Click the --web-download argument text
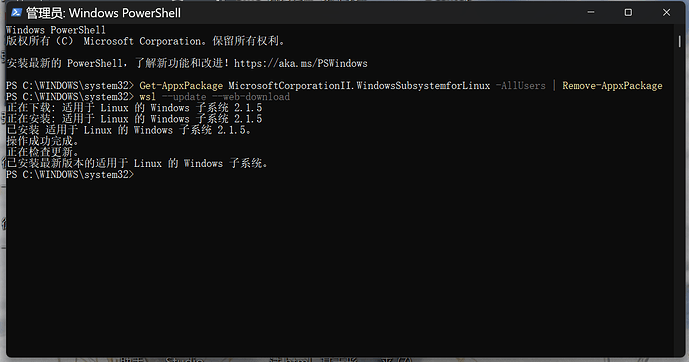689x362 pixels. (251, 97)
